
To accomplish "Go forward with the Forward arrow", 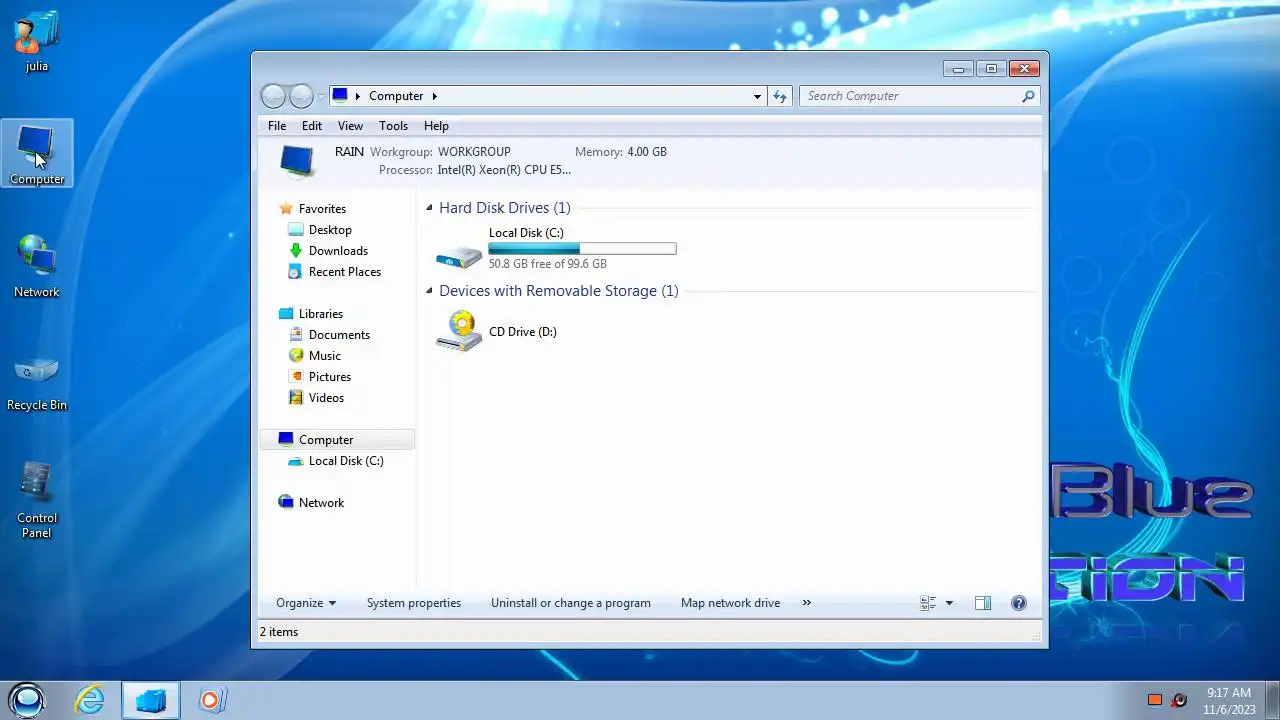I will click(301, 96).
